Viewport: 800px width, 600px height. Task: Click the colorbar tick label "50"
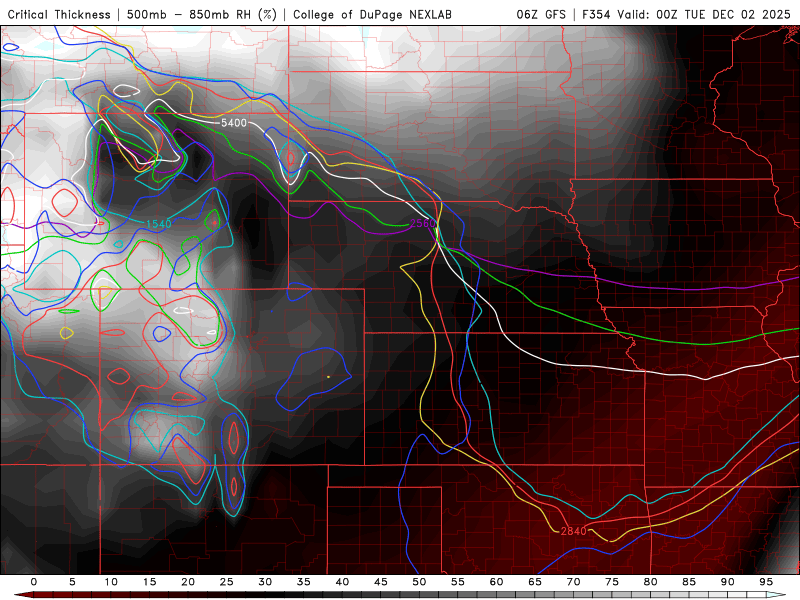coord(419,582)
